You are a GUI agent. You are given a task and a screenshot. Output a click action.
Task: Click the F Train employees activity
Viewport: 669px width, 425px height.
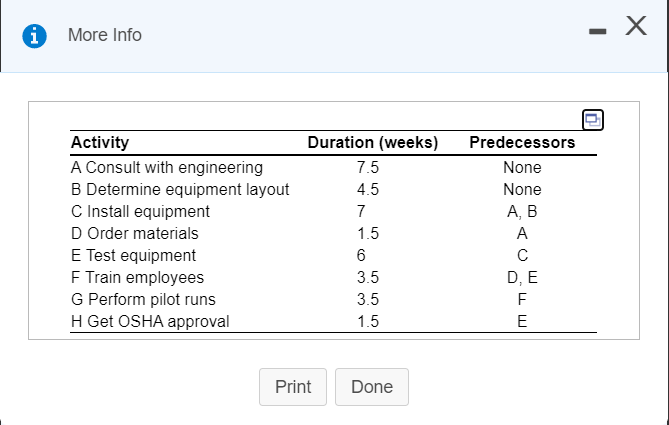pyautogui.click(x=138, y=277)
